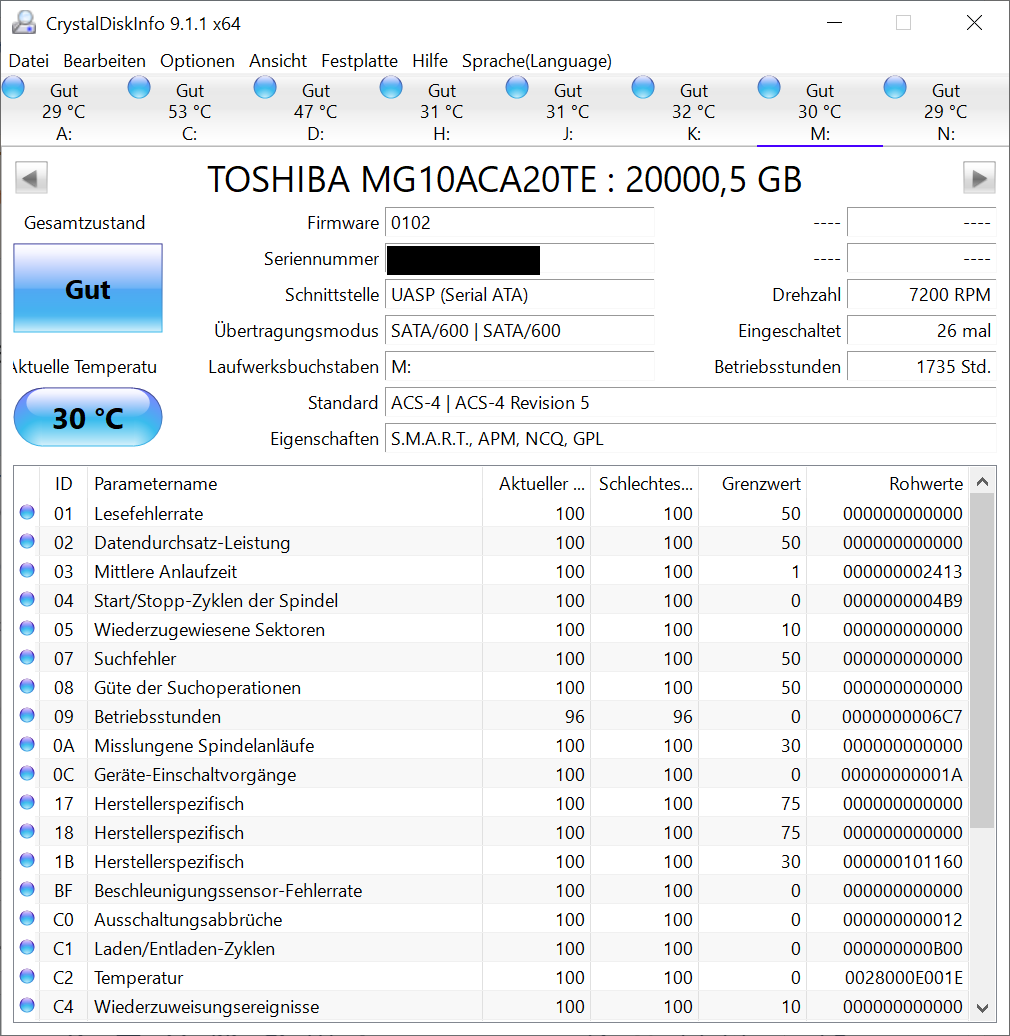Click the attribute list scrollbar thumb
The width and height of the screenshot is (1010, 1036).
(x=982, y=661)
